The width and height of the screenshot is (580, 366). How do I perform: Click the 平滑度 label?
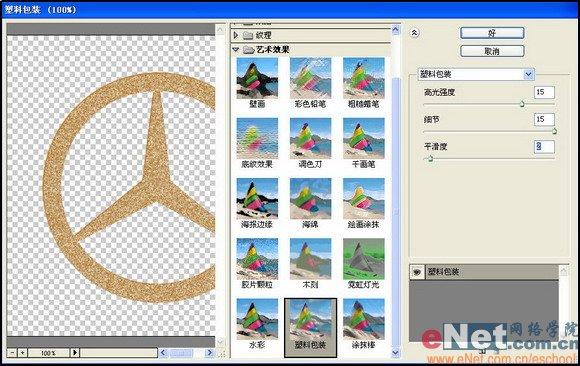[435, 147]
